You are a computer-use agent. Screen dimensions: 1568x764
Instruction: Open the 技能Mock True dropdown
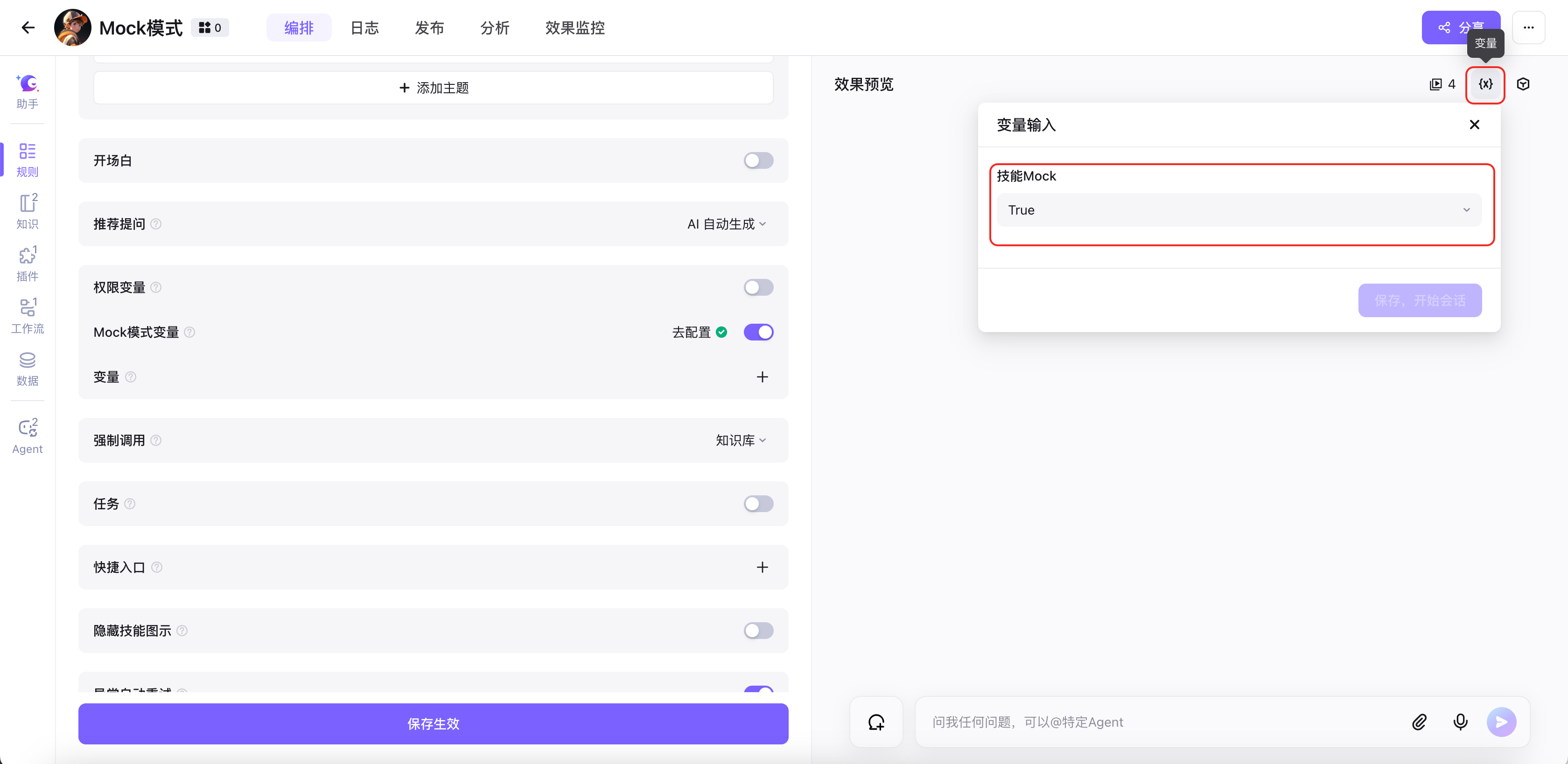pyautogui.click(x=1238, y=210)
